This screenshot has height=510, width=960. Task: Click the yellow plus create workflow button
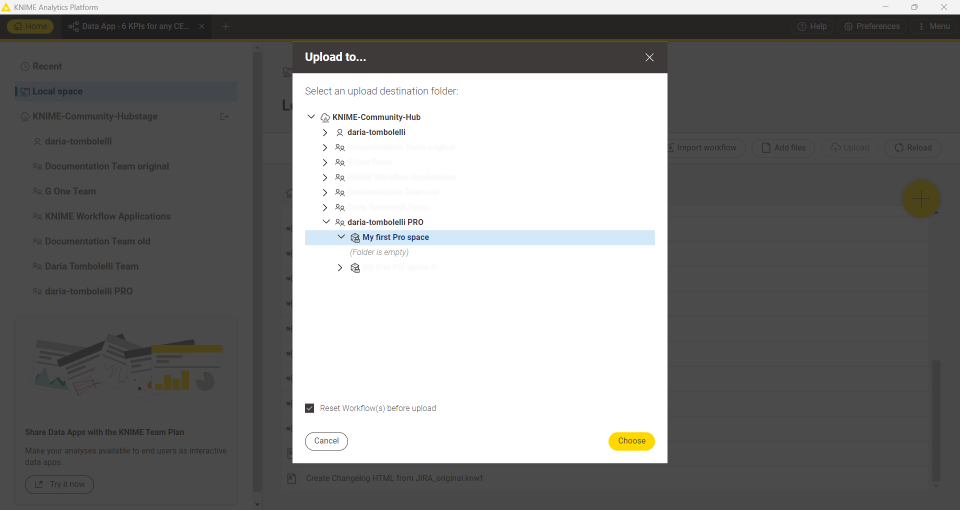920,198
